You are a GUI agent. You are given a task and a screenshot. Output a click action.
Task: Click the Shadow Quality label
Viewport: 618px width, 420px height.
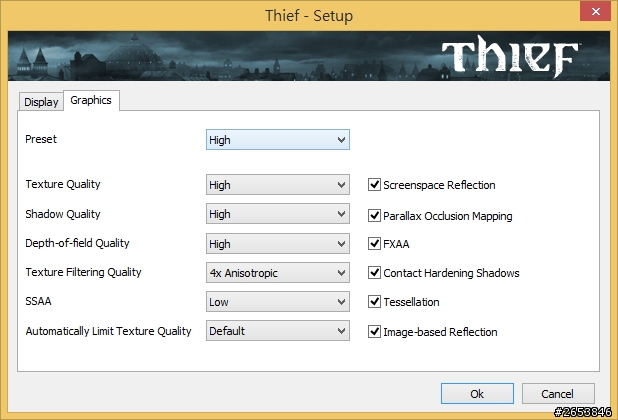pyautogui.click(x=63, y=214)
